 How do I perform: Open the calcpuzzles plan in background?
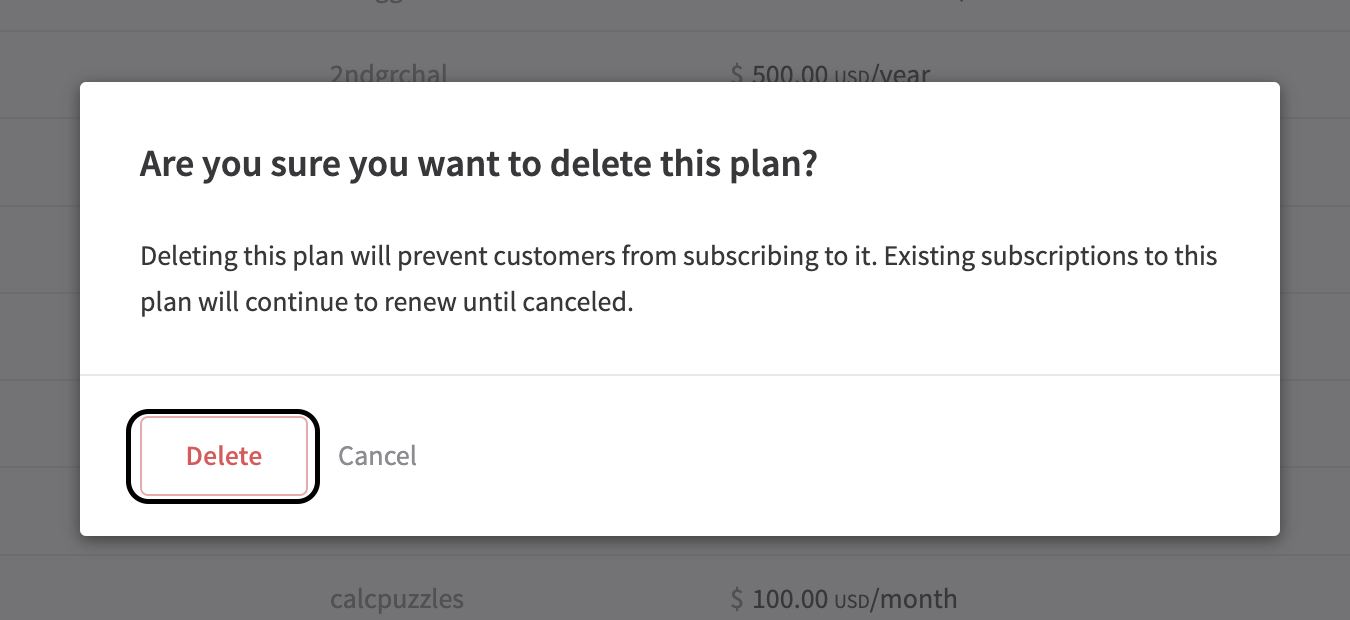397,599
